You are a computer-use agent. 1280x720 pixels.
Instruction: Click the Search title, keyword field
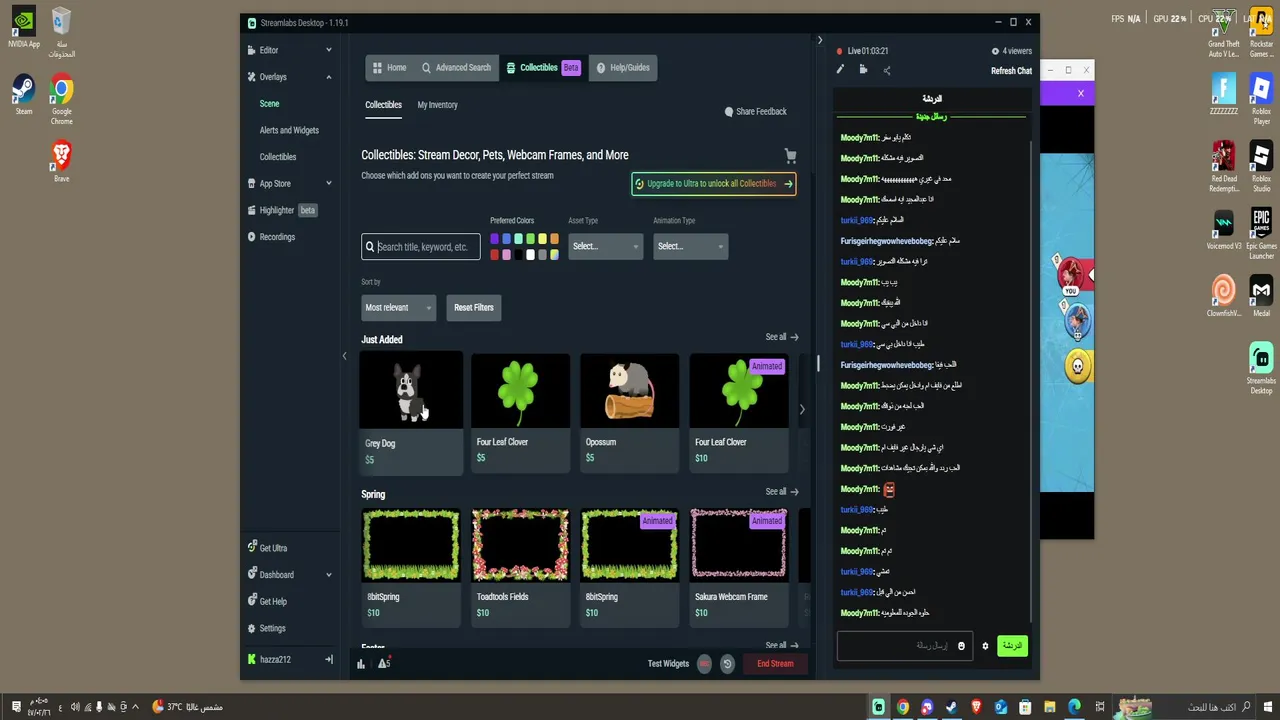421,247
